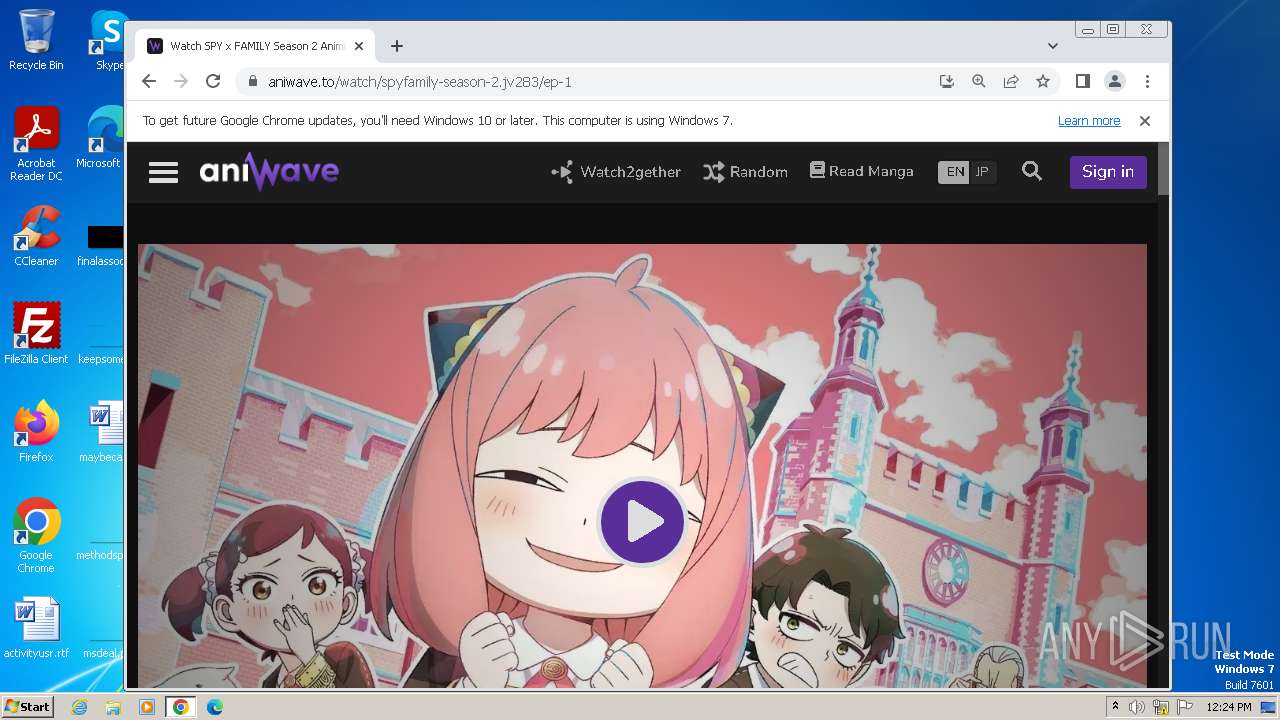Reload the aniwave page

click(x=213, y=82)
